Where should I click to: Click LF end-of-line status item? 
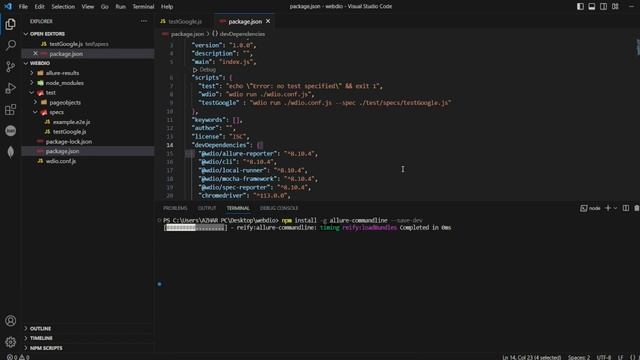tap(620, 357)
